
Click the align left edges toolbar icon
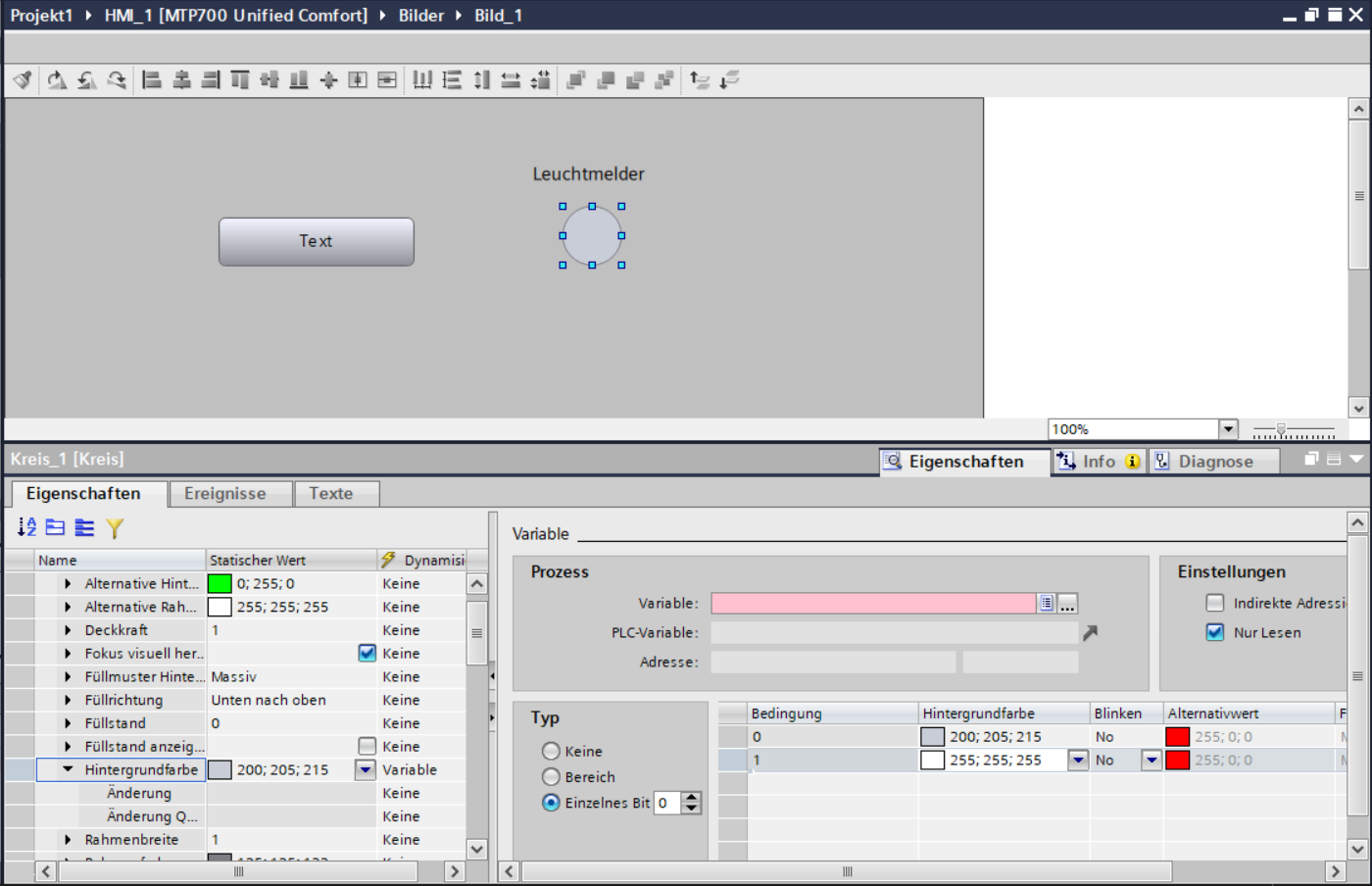(152, 80)
